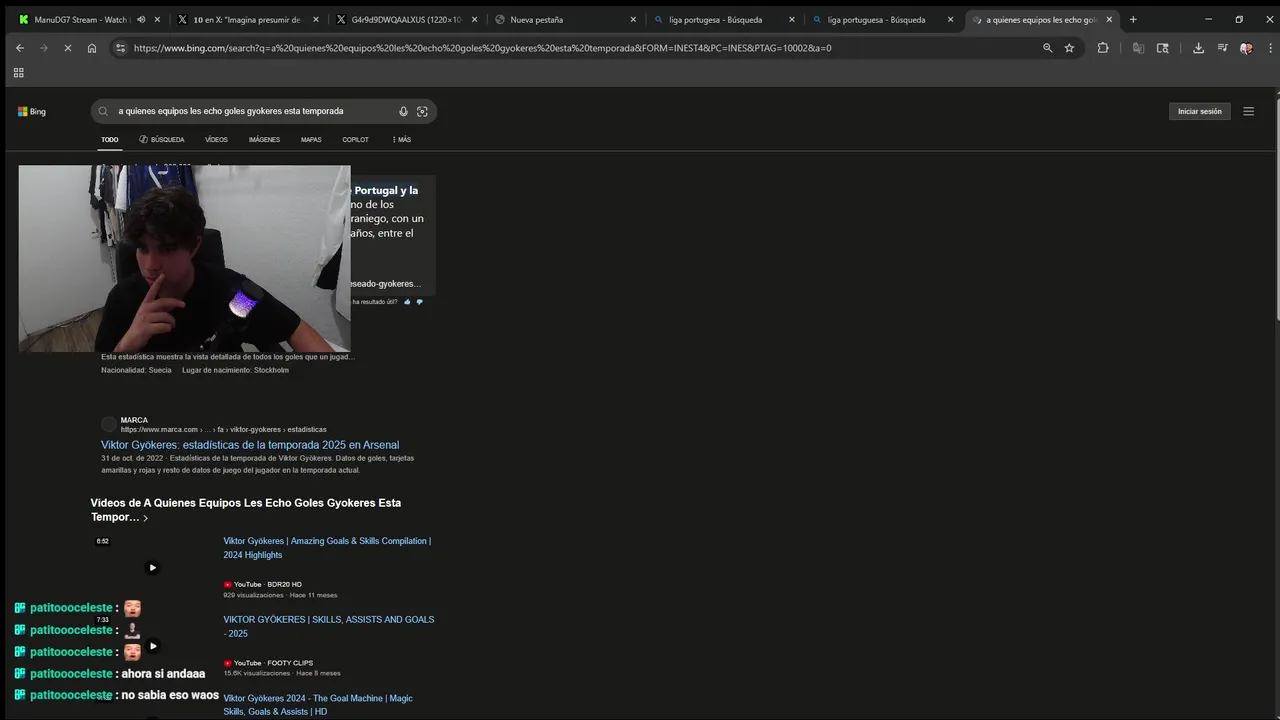Open Amazing Goals & Skills Compilation title link
The width and height of the screenshot is (1280, 720).
327,548
